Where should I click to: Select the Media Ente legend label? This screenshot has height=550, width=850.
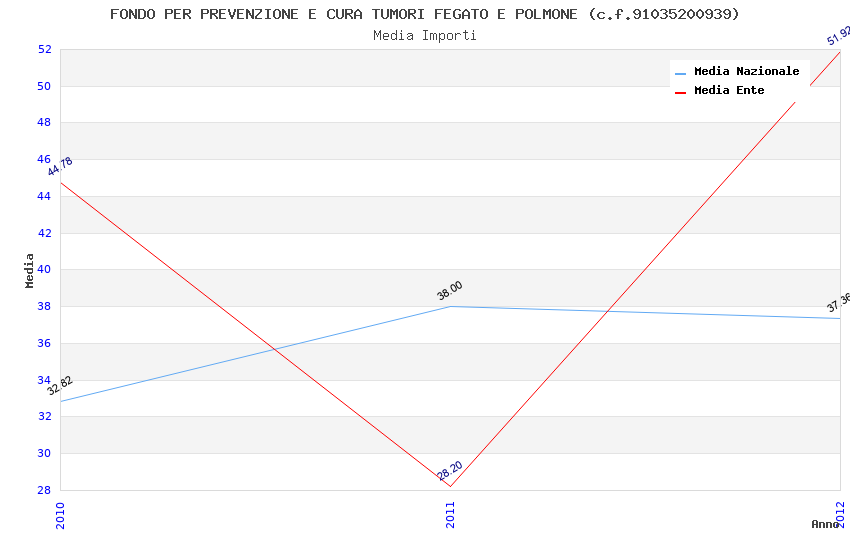[x=729, y=91]
